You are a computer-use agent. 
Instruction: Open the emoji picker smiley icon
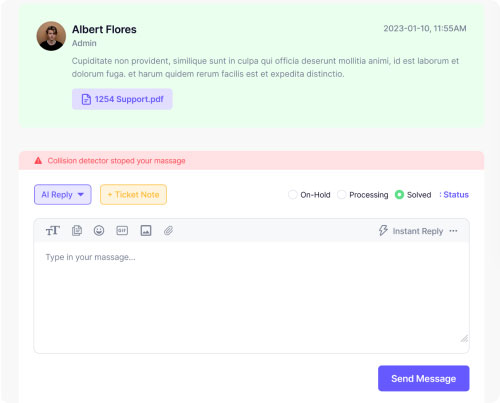(x=99, y=231)
